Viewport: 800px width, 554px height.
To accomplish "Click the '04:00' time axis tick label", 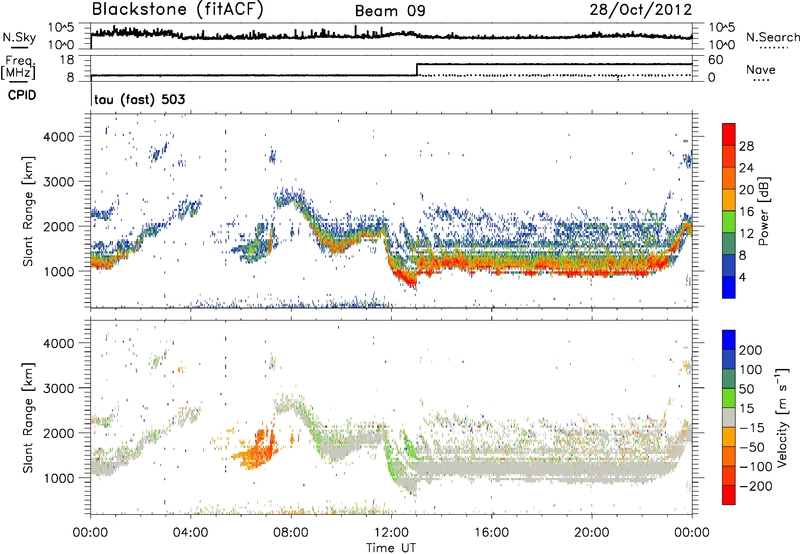I will [190, 533].
